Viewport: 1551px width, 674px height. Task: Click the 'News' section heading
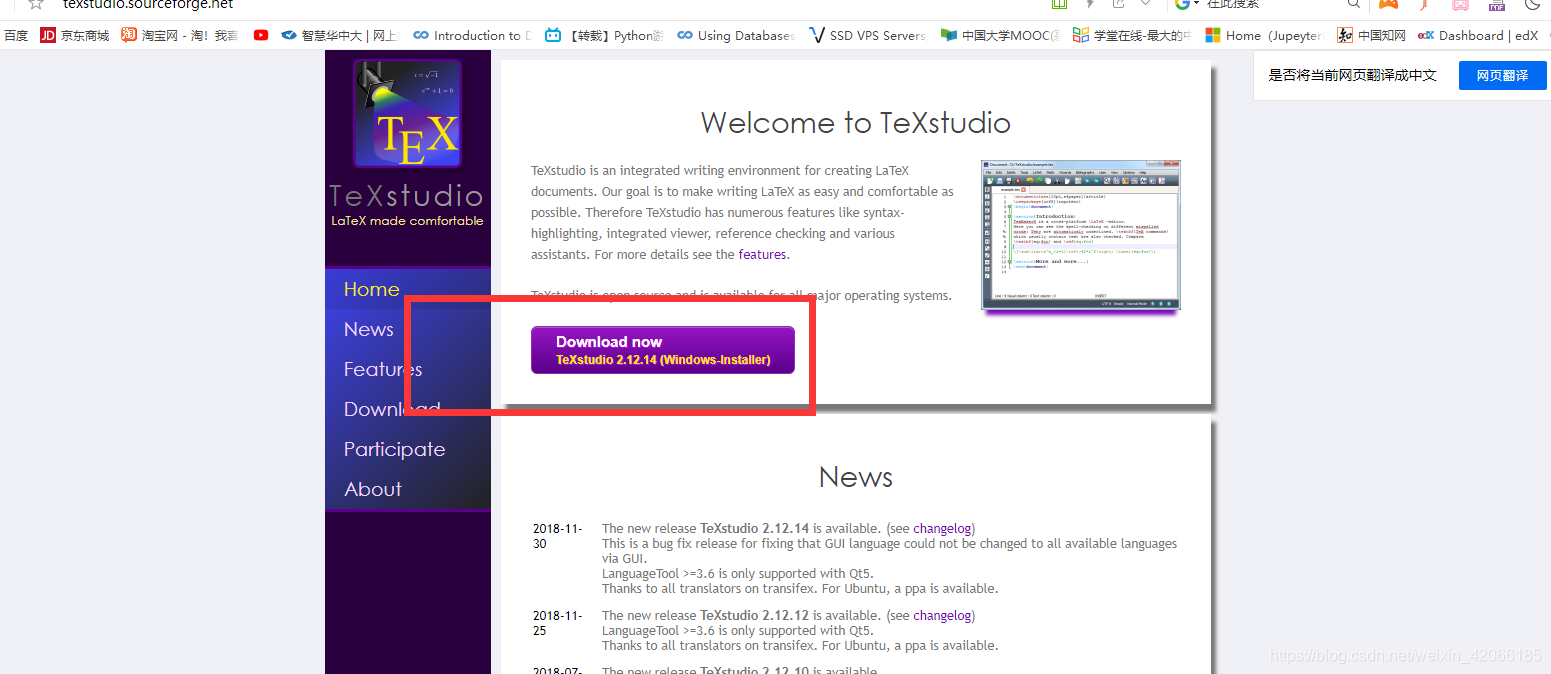coord(856,477)
